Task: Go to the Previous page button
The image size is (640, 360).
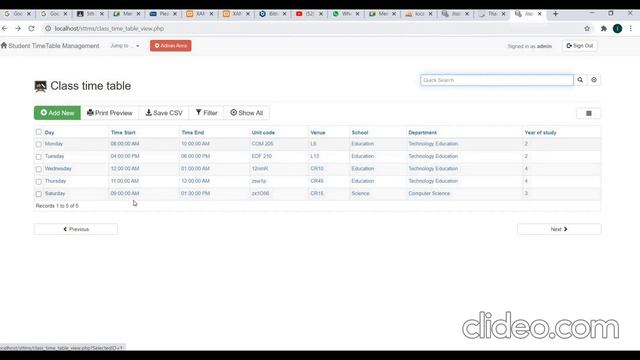Action: 76,229
